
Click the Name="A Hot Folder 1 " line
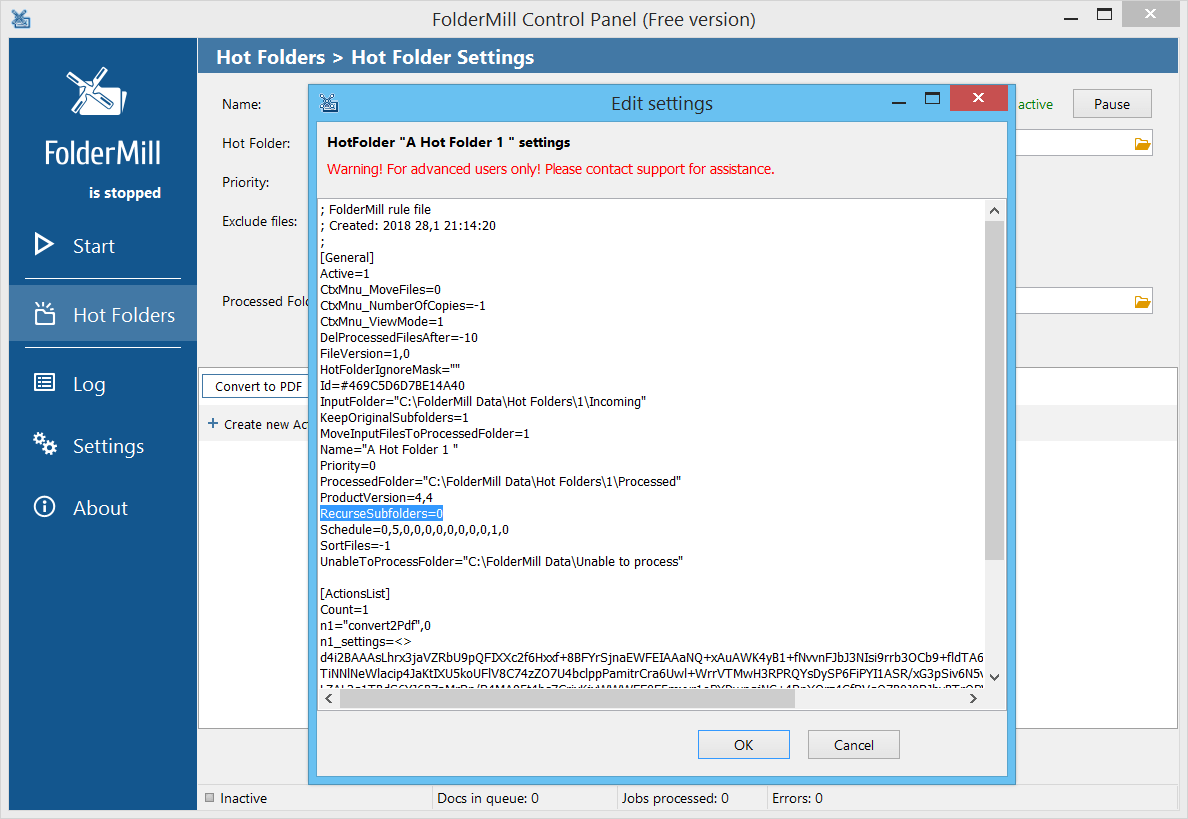[389, 450]
